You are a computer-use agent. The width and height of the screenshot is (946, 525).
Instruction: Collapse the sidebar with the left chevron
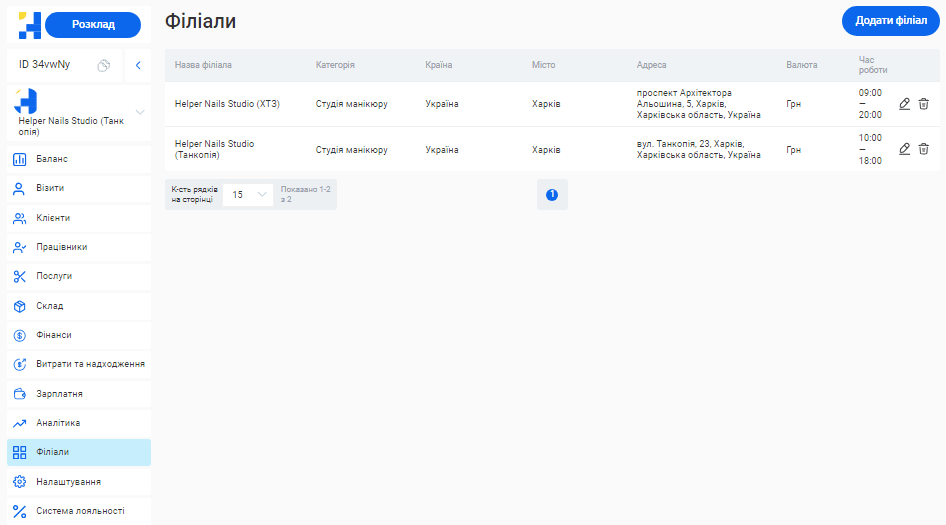point(137,65)
